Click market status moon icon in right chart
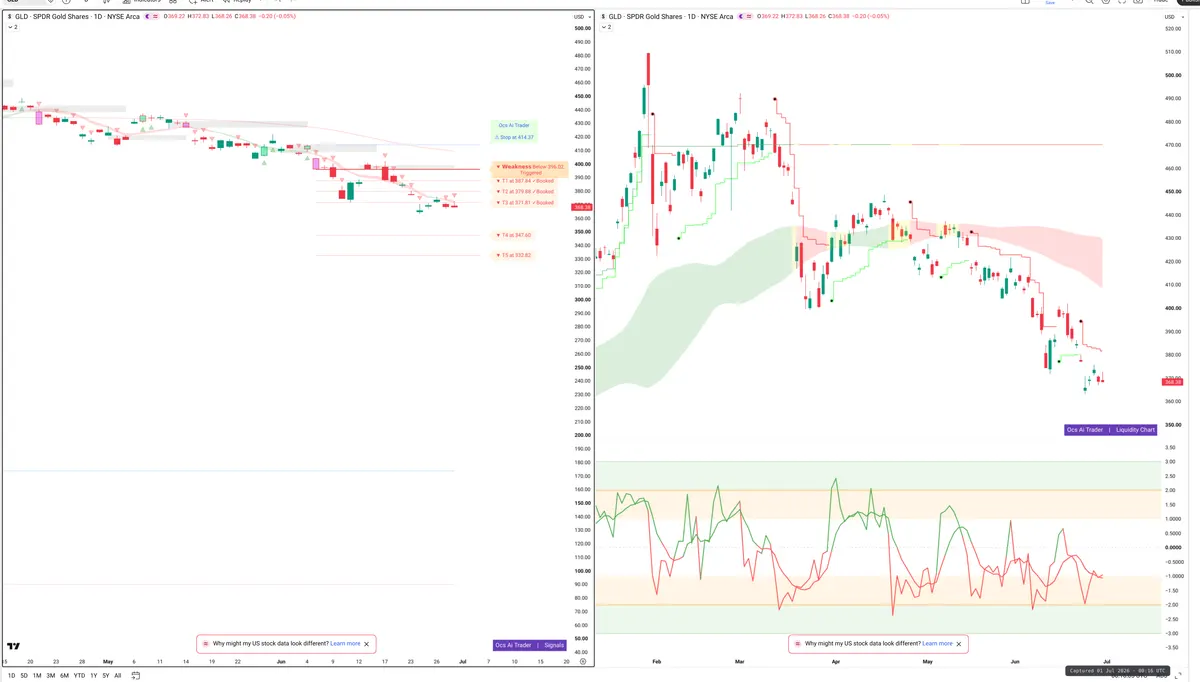 pos(740,17)
